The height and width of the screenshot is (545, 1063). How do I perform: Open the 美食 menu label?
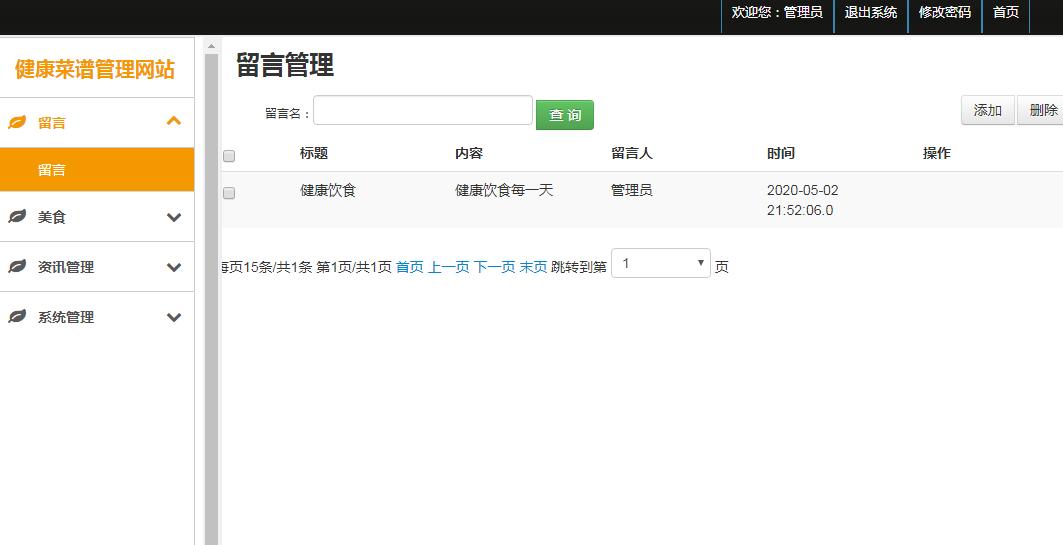[x=52, y=218]
